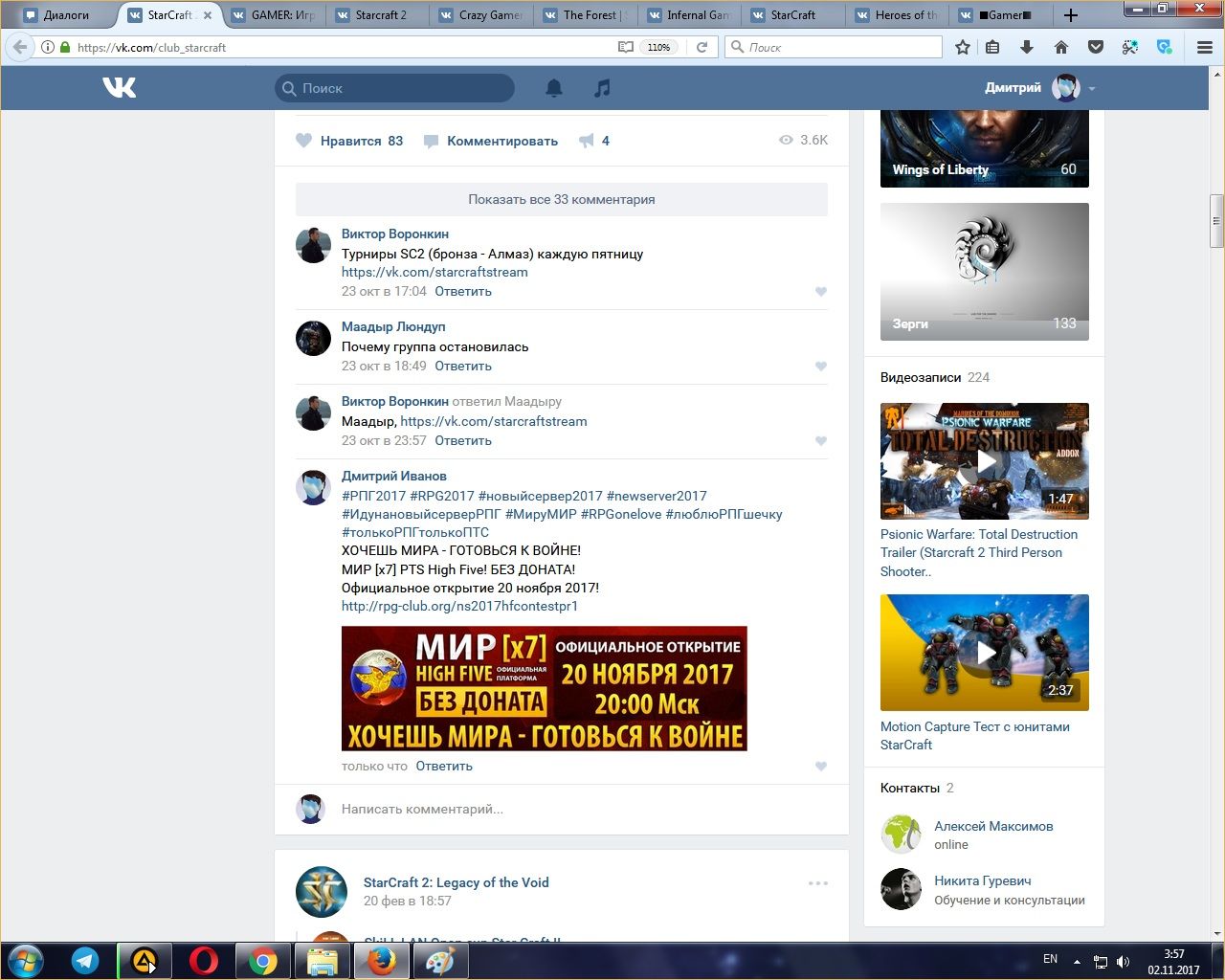Screen dimensions: 1225x980
Task: Play the Psionic Warfare trailer video
Action: click(985, 461)
